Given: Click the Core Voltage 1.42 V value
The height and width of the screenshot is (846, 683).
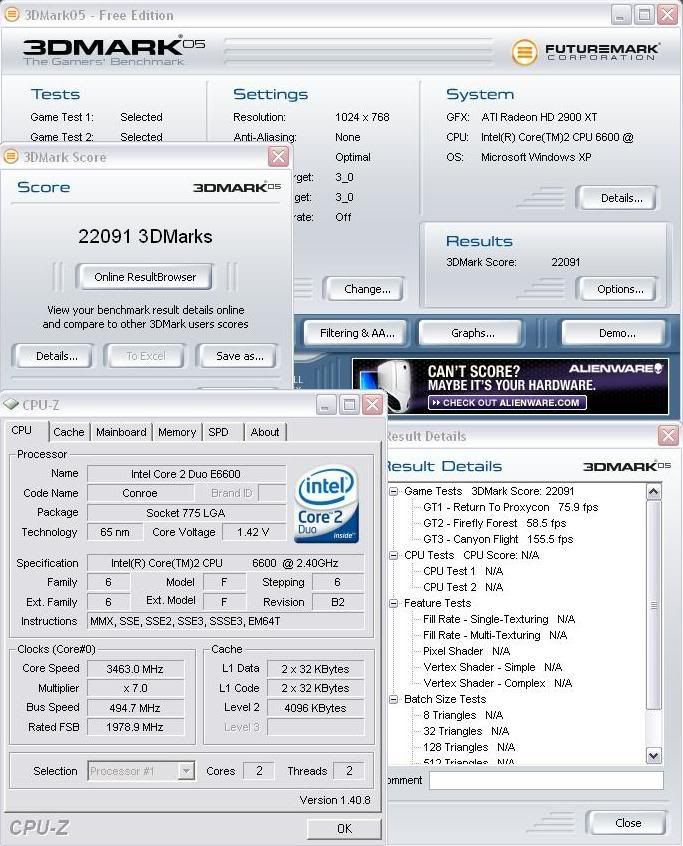Looking at the screenshot, I should click(253, 532).
